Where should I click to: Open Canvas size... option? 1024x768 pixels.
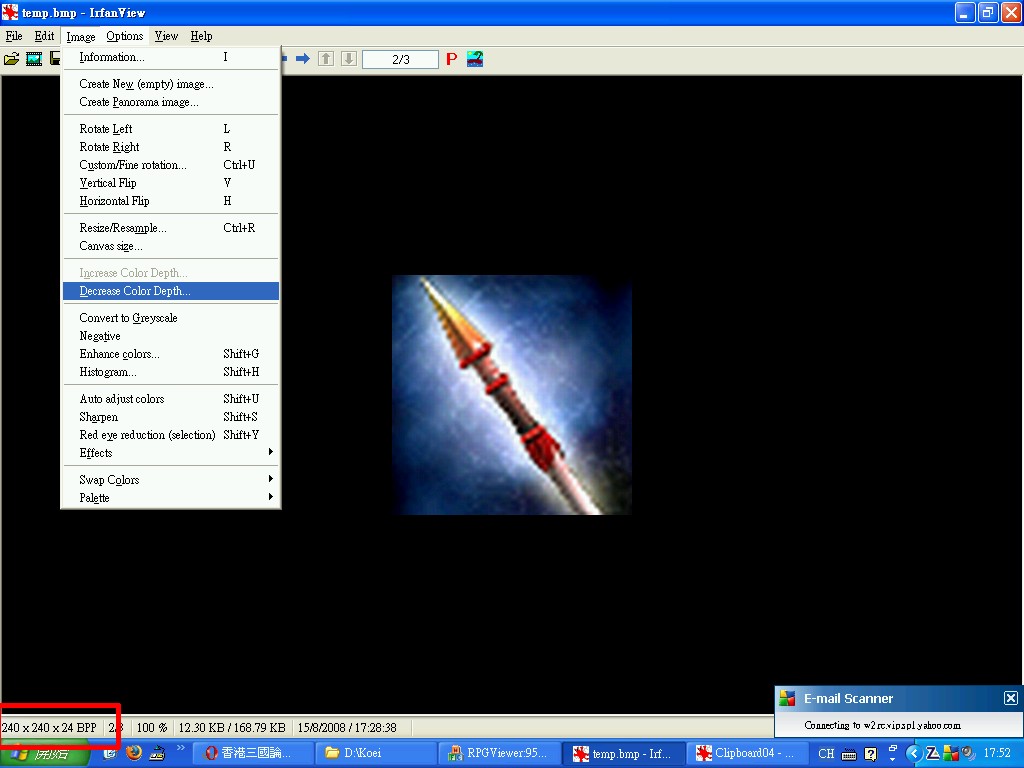click(x=171, y=246)
